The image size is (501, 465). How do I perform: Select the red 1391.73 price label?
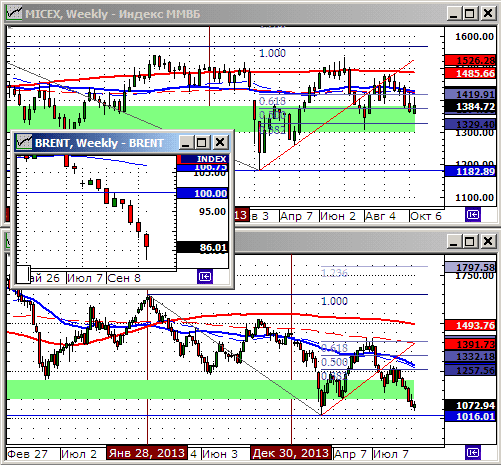click(x=471, y=344)
